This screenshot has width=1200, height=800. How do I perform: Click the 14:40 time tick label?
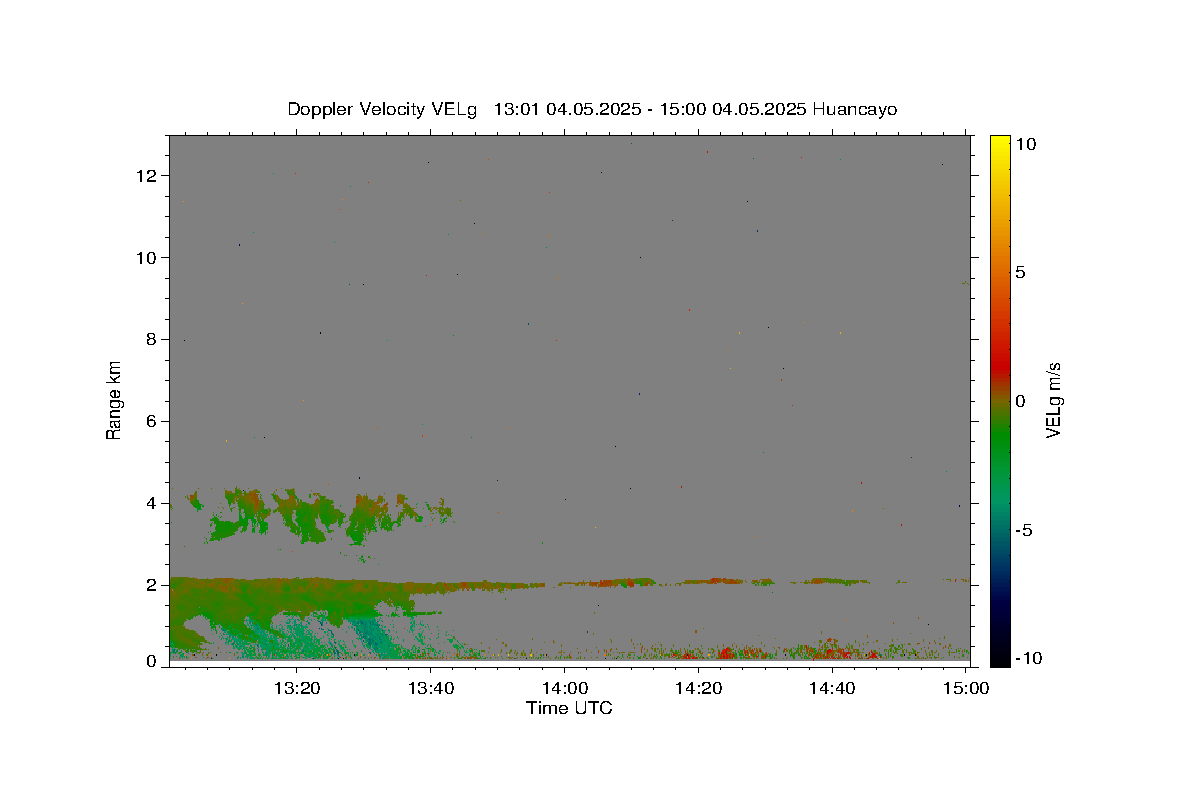831,688
